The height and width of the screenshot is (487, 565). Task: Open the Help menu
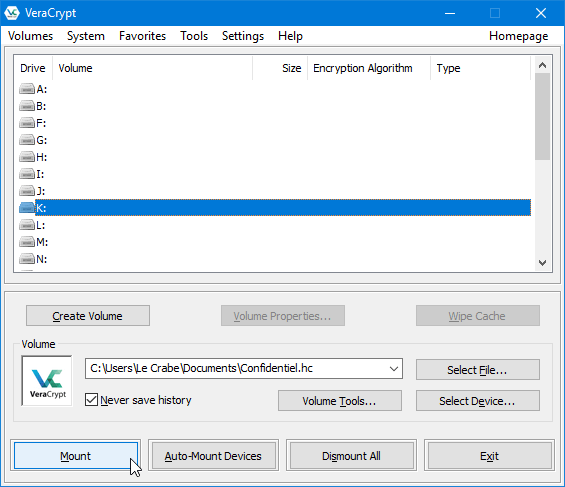[290, 36]
